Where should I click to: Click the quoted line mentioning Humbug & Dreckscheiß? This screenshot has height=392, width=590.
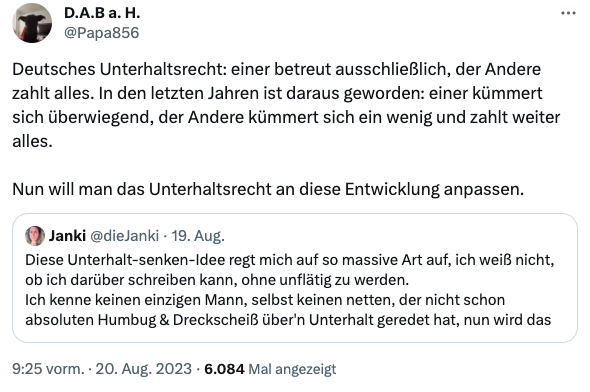tap(288, 320)
